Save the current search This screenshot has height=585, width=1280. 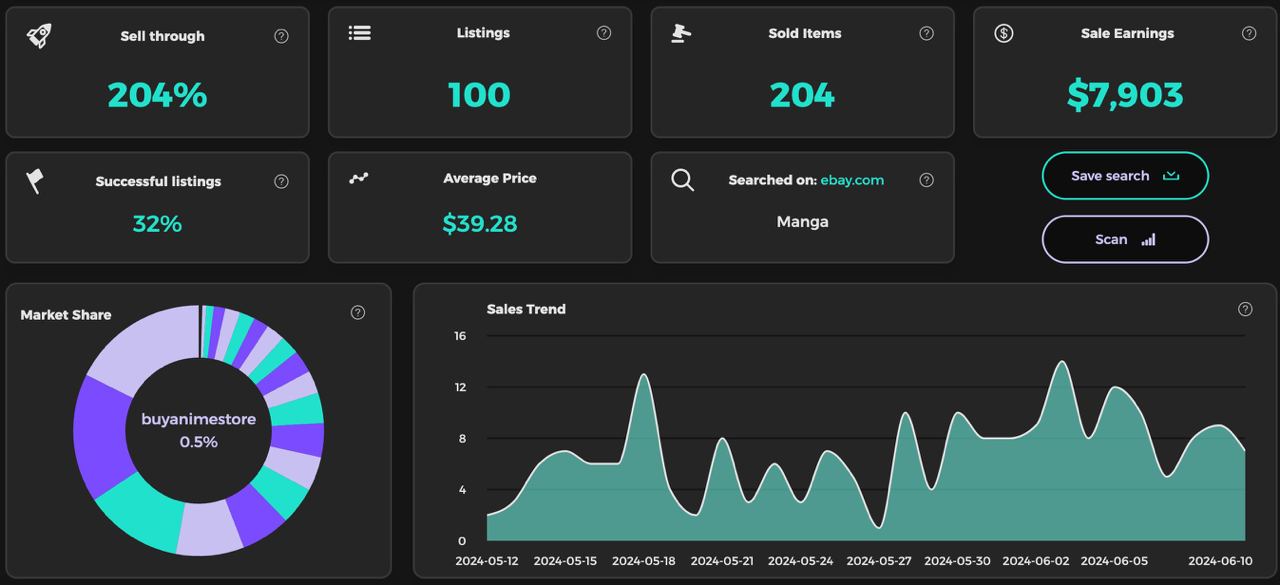[x=1125, y=176]
